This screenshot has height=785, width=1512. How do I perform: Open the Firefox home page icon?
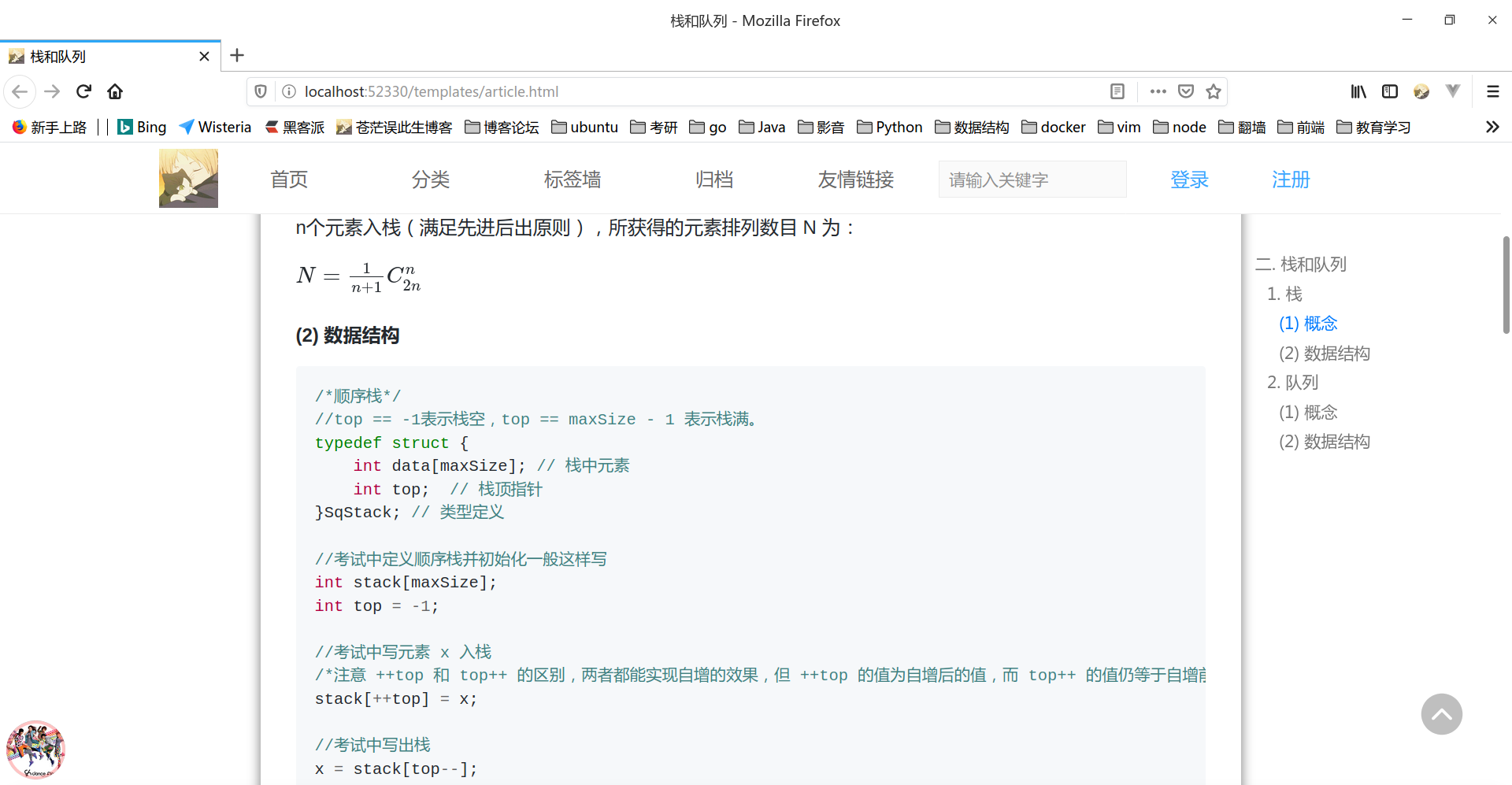click(x=114, y=91)
